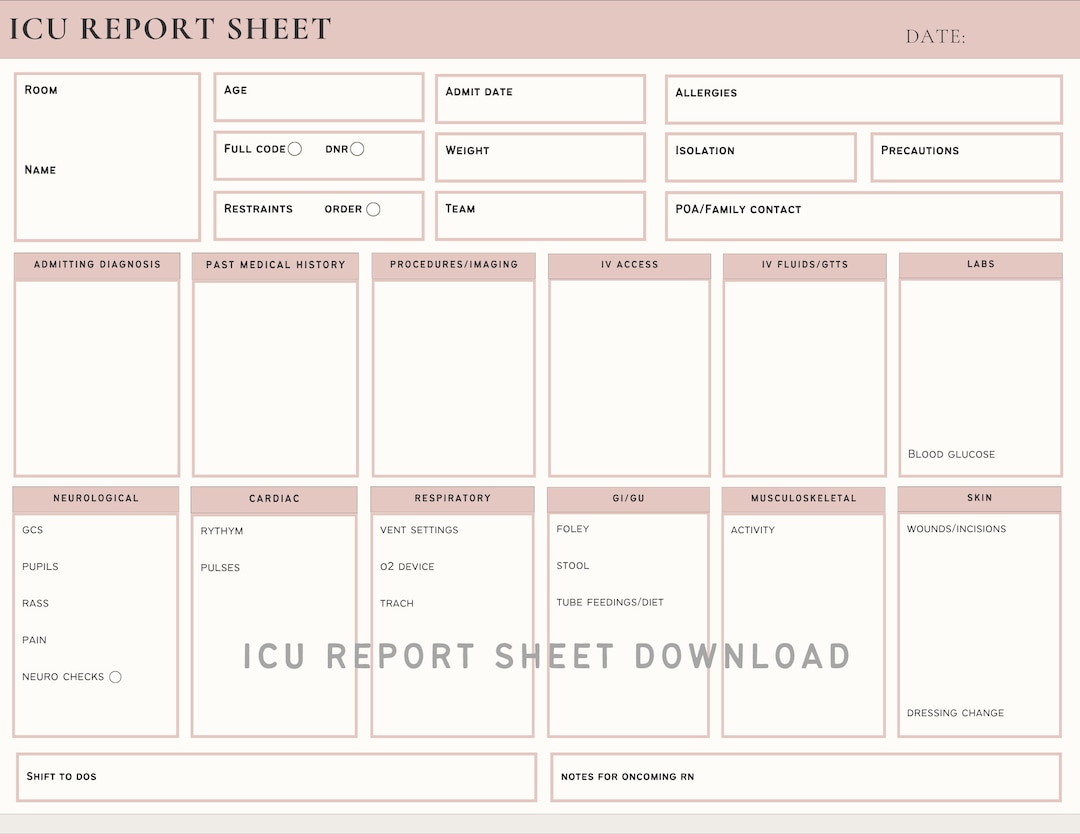Click the Weight input box

click(540, 156)
